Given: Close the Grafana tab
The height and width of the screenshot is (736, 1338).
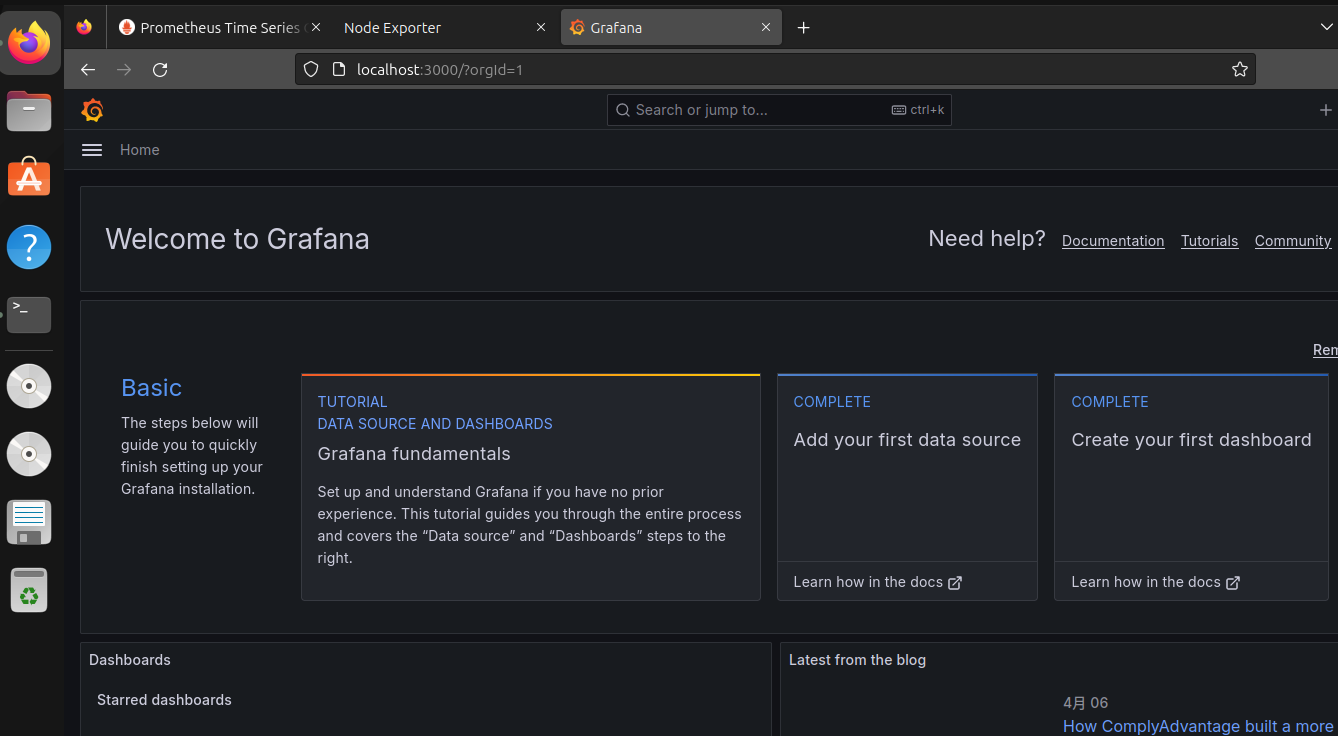Looking at the screenshot, I should coord(767,27).
